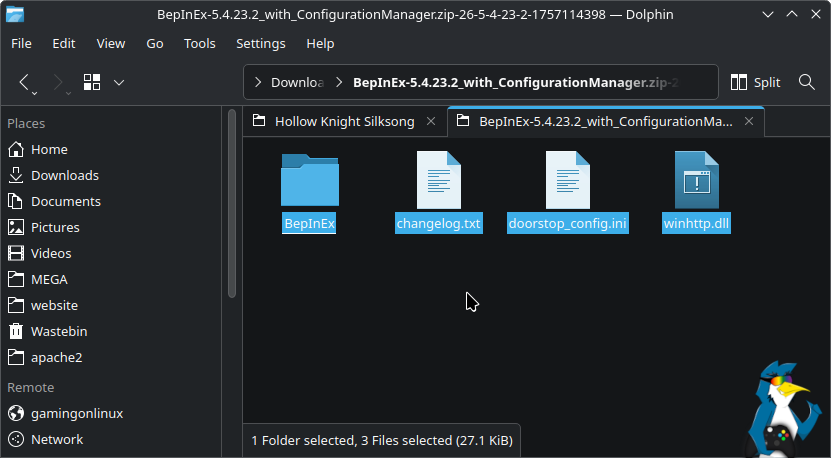The height and width of the screenshot is (458, 831).
Task: Open the File menu
Action: 21,44
